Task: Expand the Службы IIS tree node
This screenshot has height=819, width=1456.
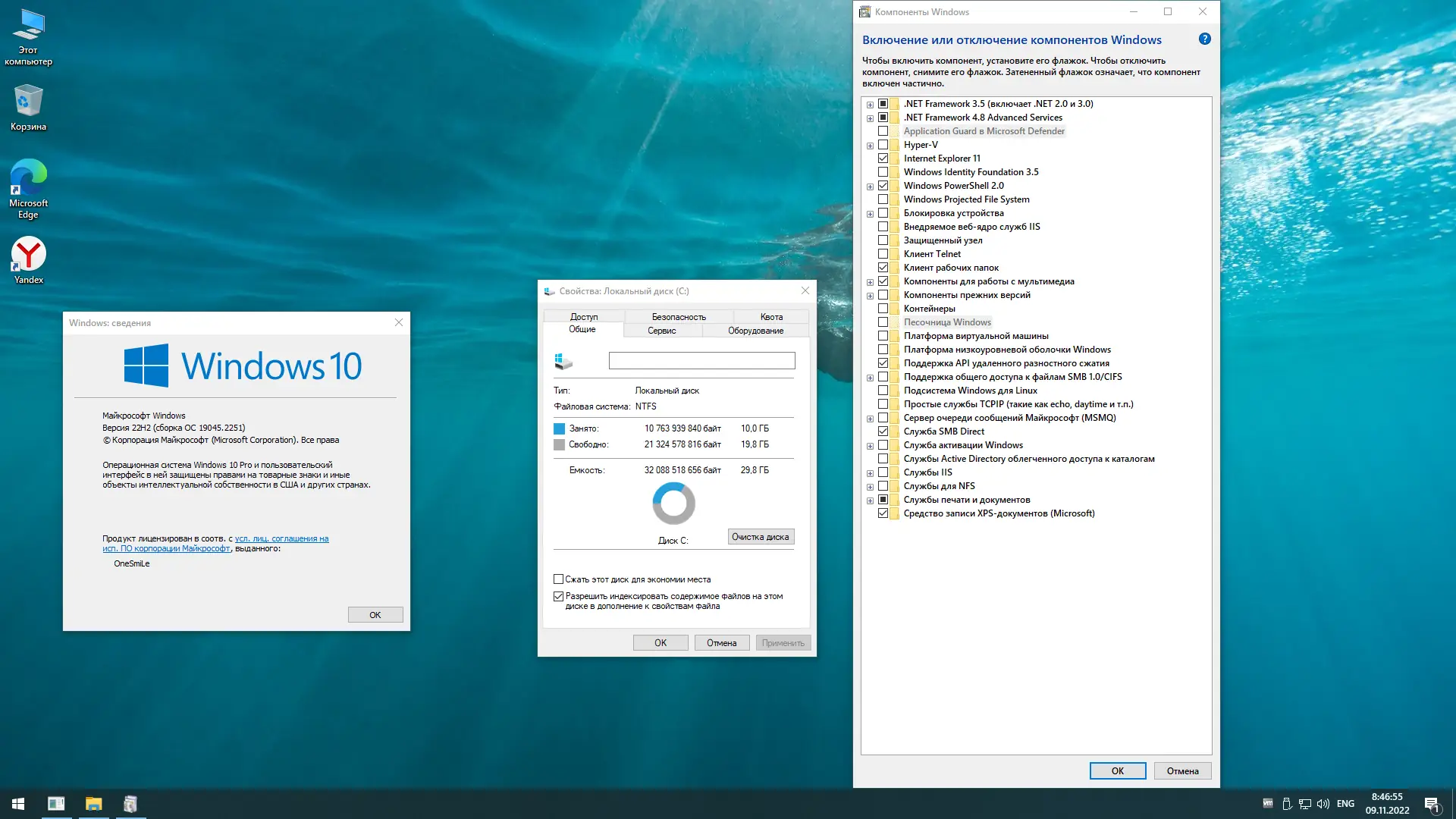Action: coord(870,473)
